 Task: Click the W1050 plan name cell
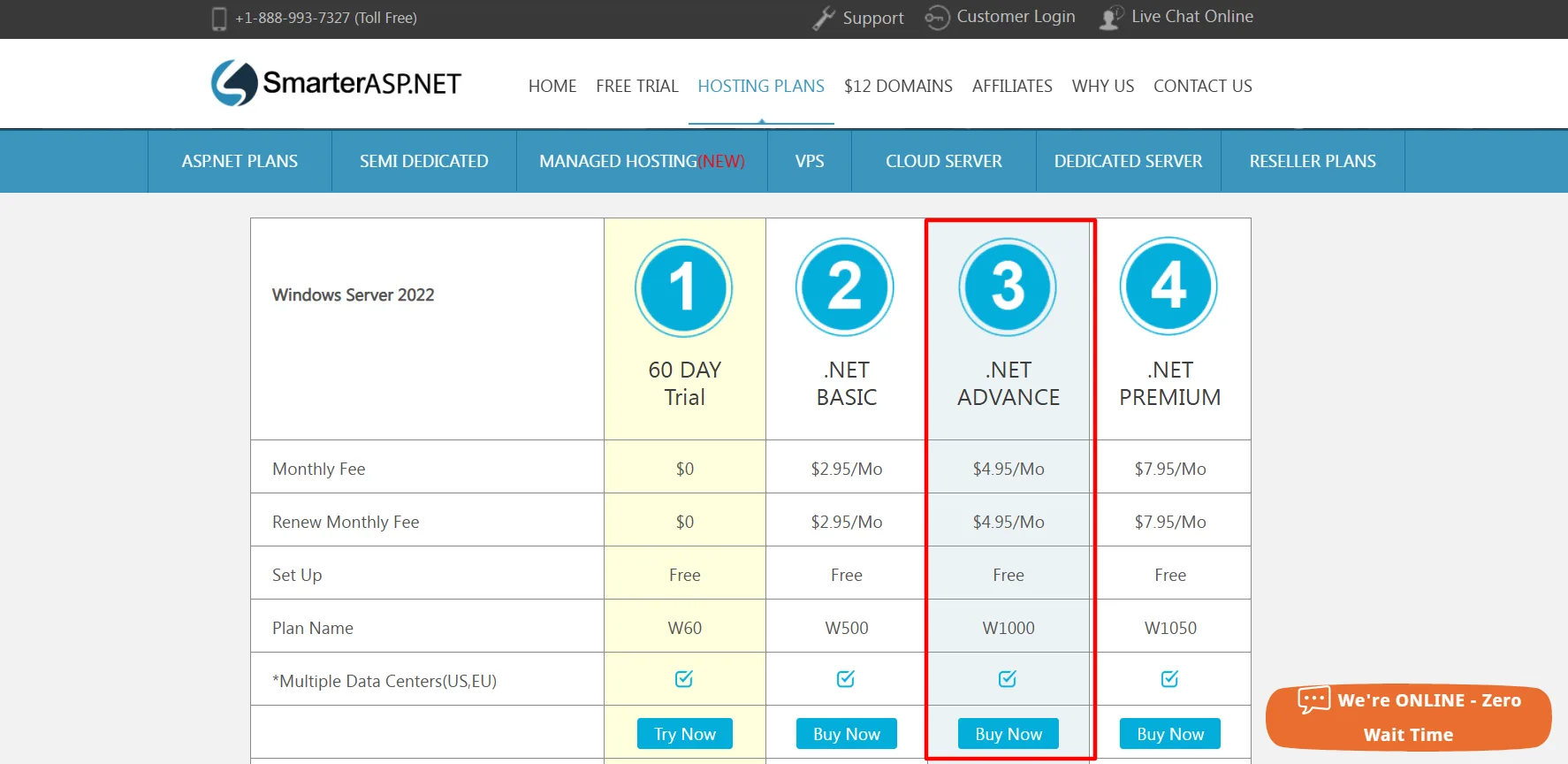point(1170,628)
